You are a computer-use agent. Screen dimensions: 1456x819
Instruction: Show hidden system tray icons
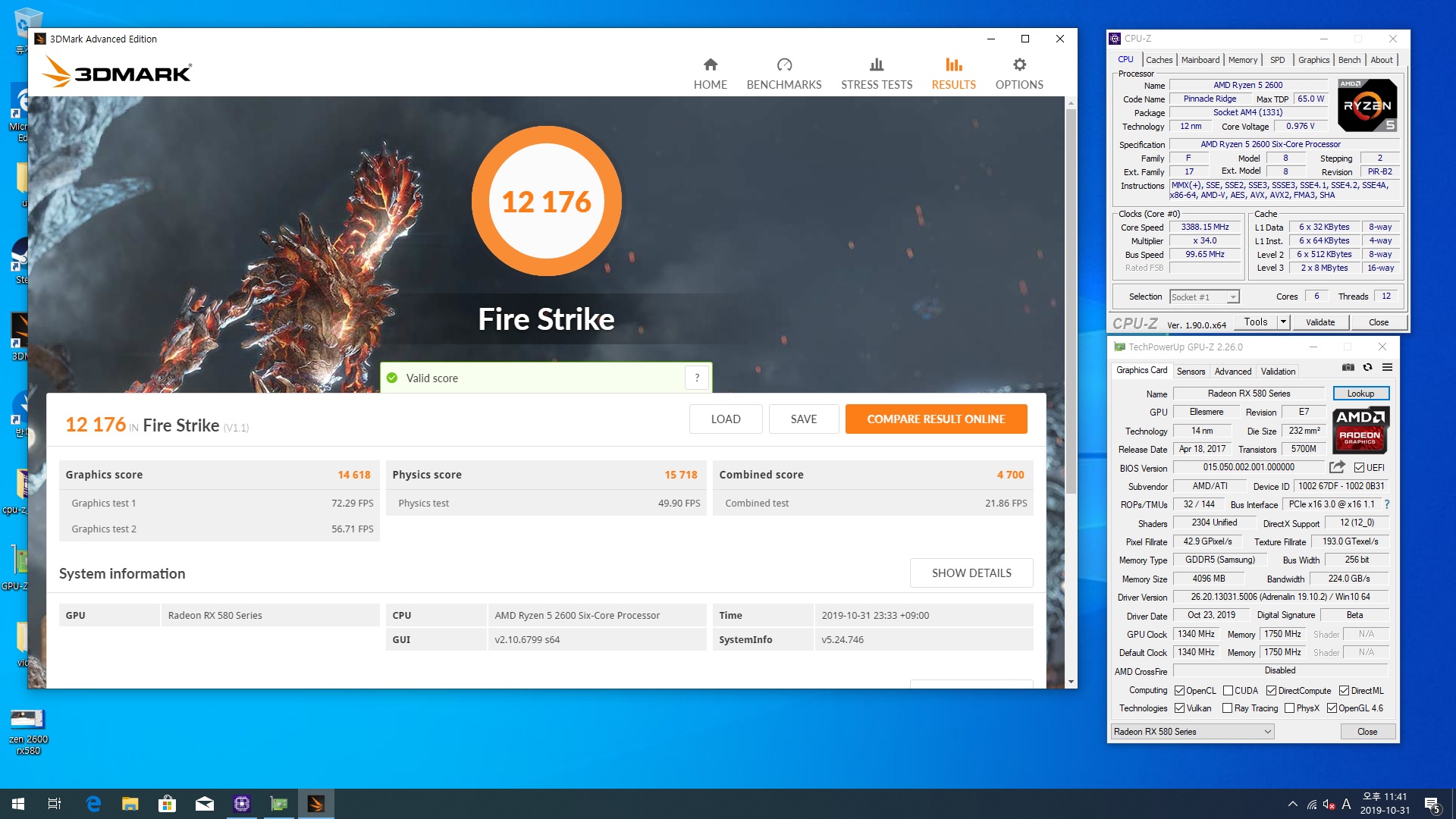pyautogui.click(x=1292, y=804)
